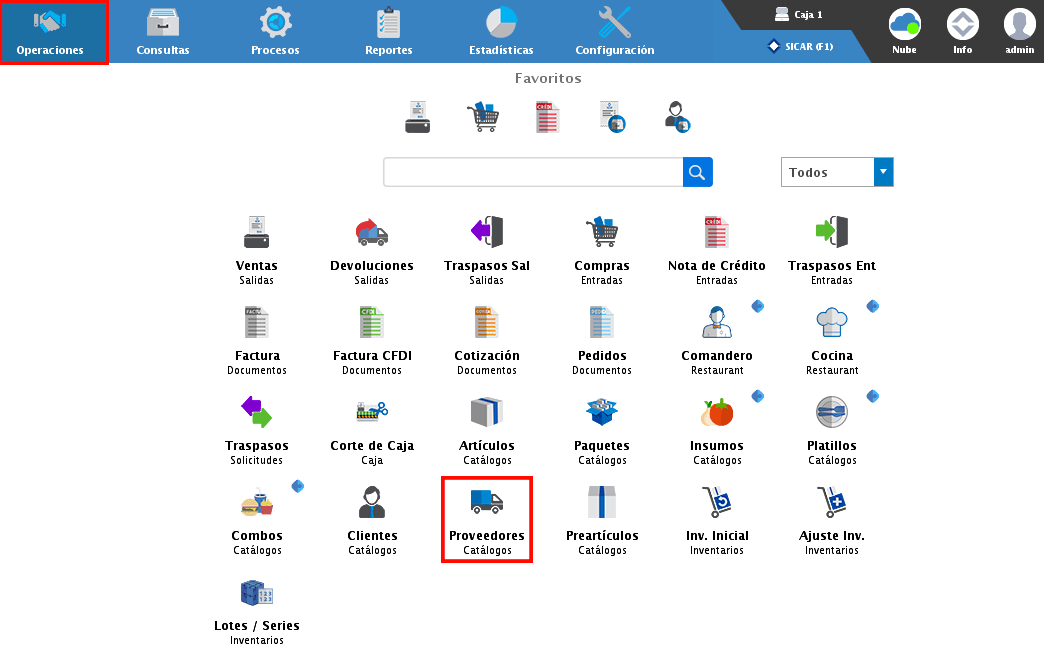Open the Ventas module icon
The width and height of the screenshot is (1044, 665).
257,233
